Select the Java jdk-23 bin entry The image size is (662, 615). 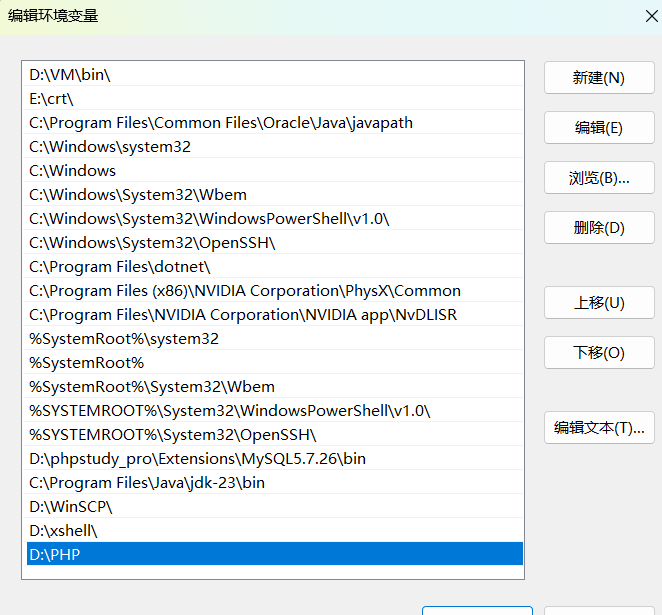coord(147,483)
